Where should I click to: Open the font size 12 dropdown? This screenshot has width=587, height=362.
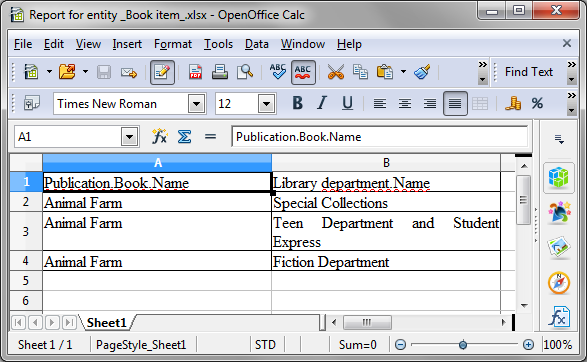coord(267,104)
